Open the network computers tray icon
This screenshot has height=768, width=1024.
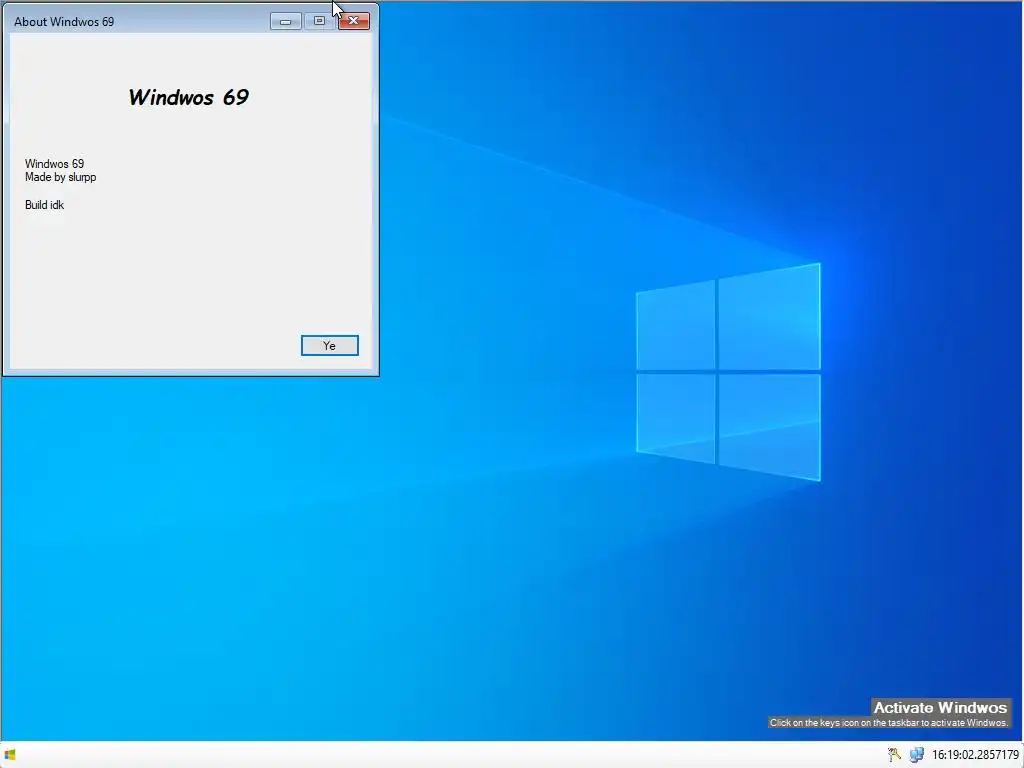tap(917, 755)
